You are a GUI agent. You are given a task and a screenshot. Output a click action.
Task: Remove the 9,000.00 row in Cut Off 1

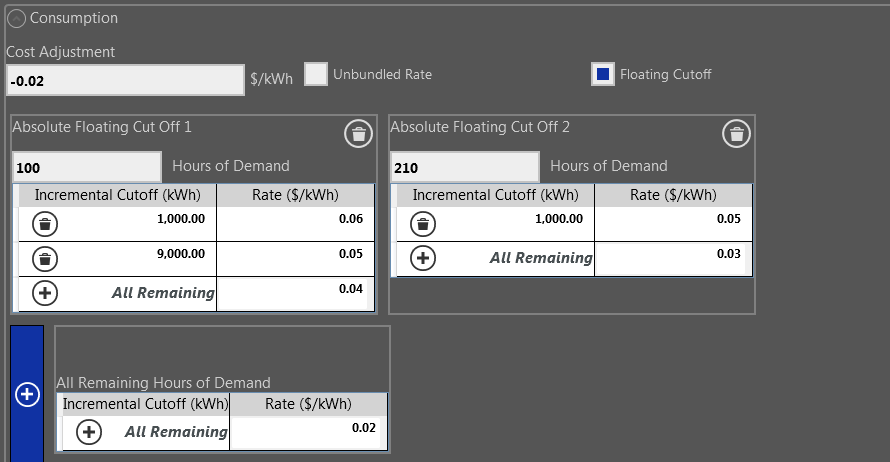[45, 259]
